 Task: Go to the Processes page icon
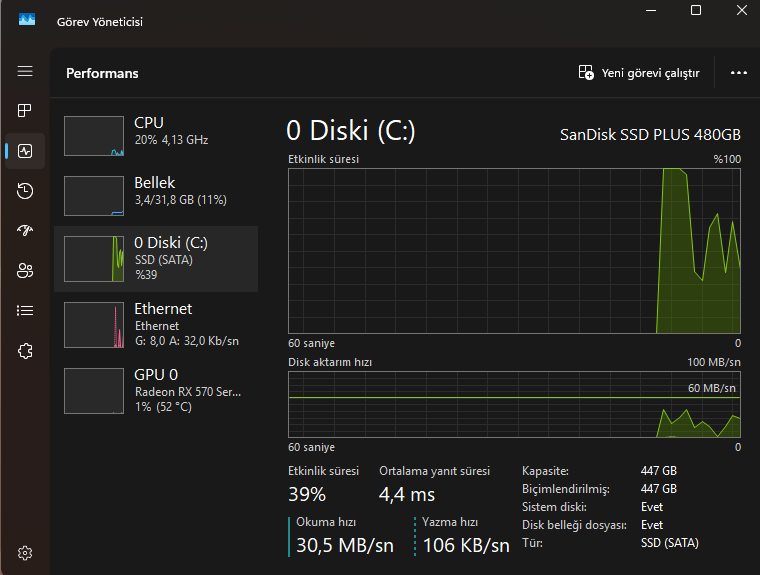click(25, 111)
